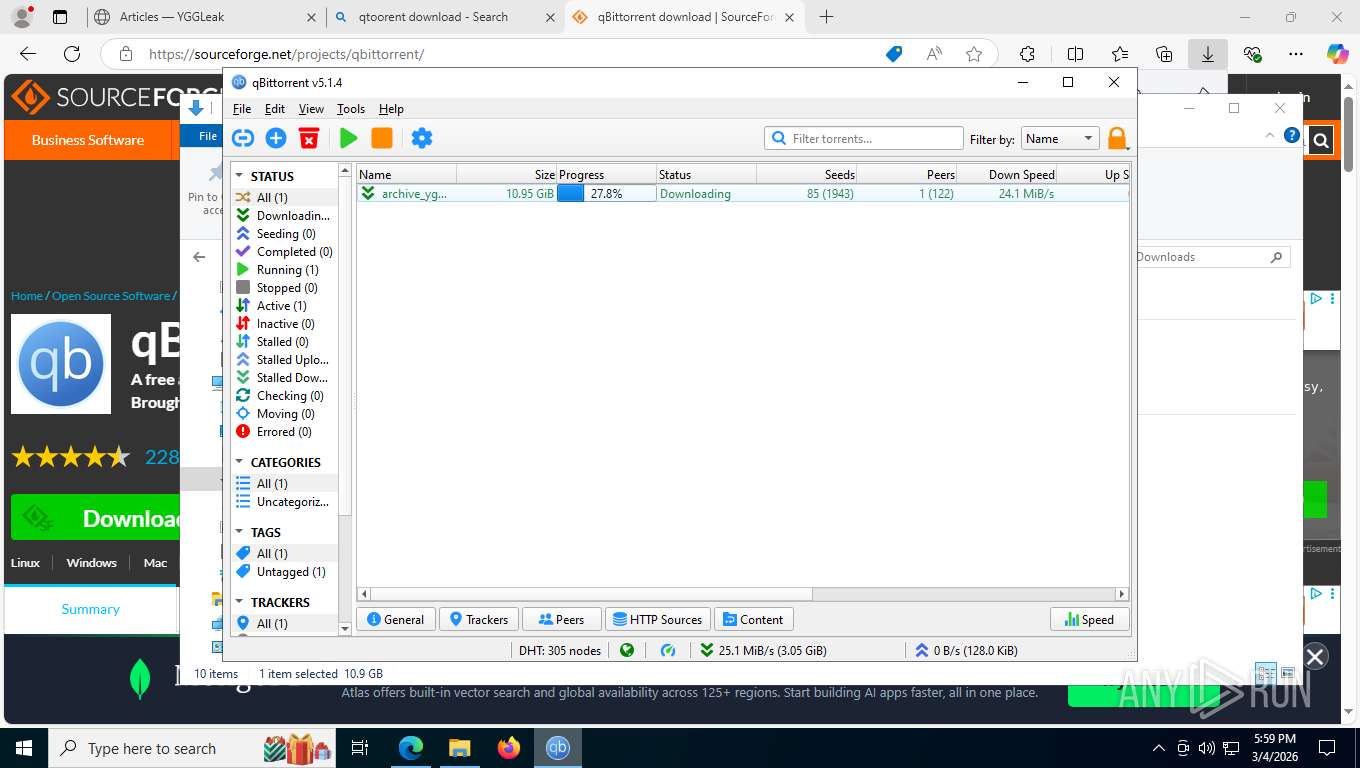1360x768 pixels.
Task: Click the Windows Start button
Action: point(24,748)
